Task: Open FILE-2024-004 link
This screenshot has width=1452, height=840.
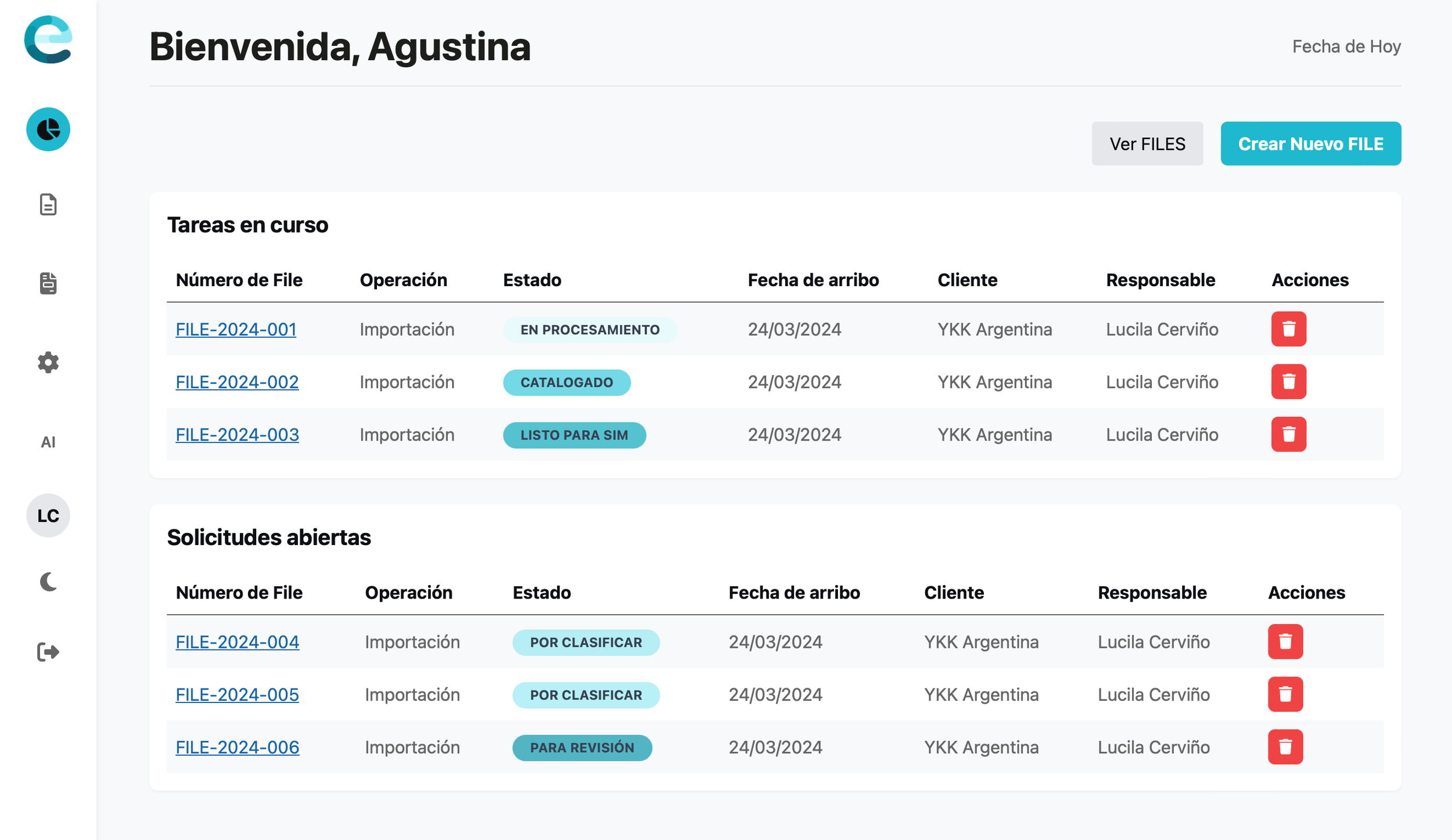Action: click(x=237, y=642)
